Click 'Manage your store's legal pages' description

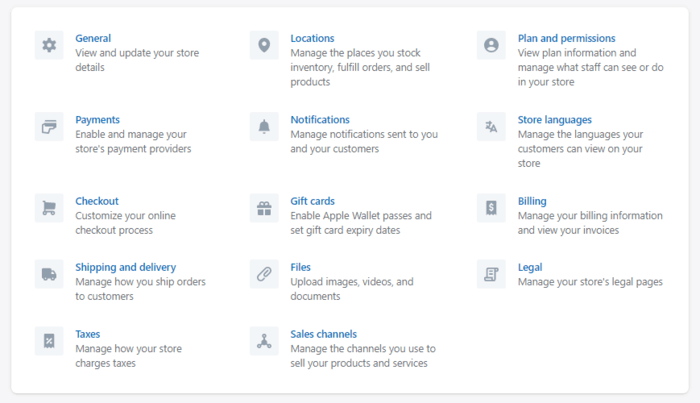pyautogui.click(x=590, y=282)
